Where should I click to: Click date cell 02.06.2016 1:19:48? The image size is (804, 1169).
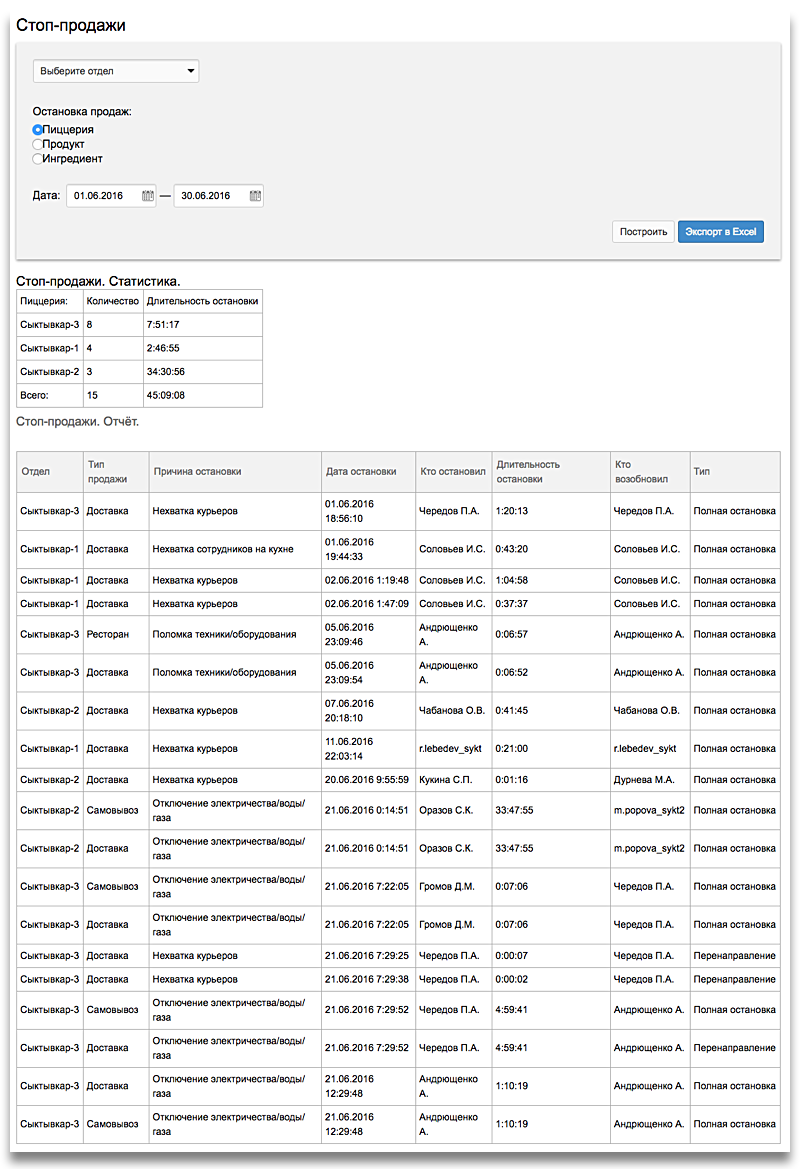(367, 581)
